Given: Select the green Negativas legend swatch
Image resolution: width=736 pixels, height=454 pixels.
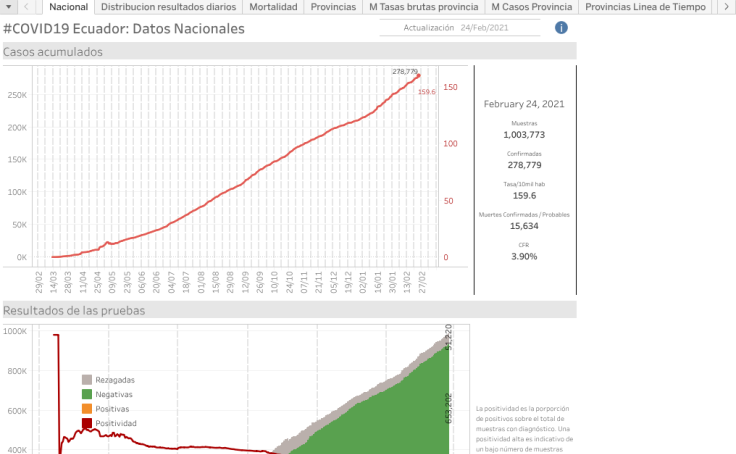Looking at the screenshot, I should click(x=87, y=394).
